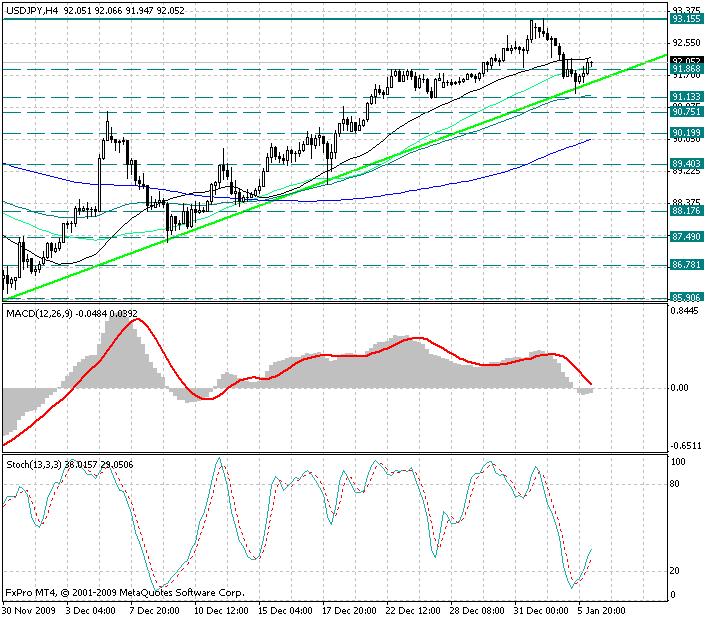Click the 86.781 level price label
This screenshot has width=705, height=618.
685,265
